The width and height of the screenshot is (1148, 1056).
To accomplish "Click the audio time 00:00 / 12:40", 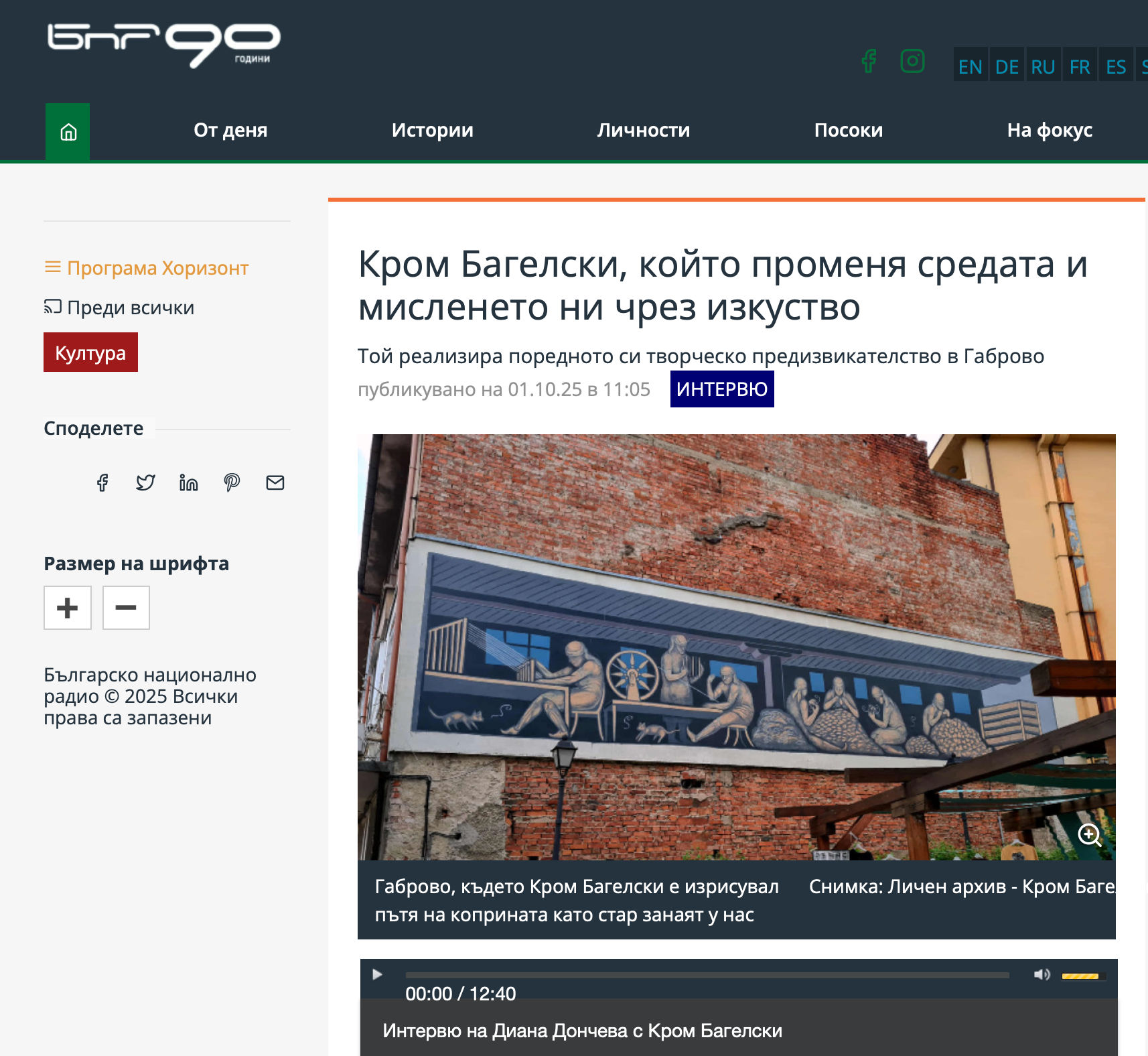I will pyautogui.click(x=461, y=994).
